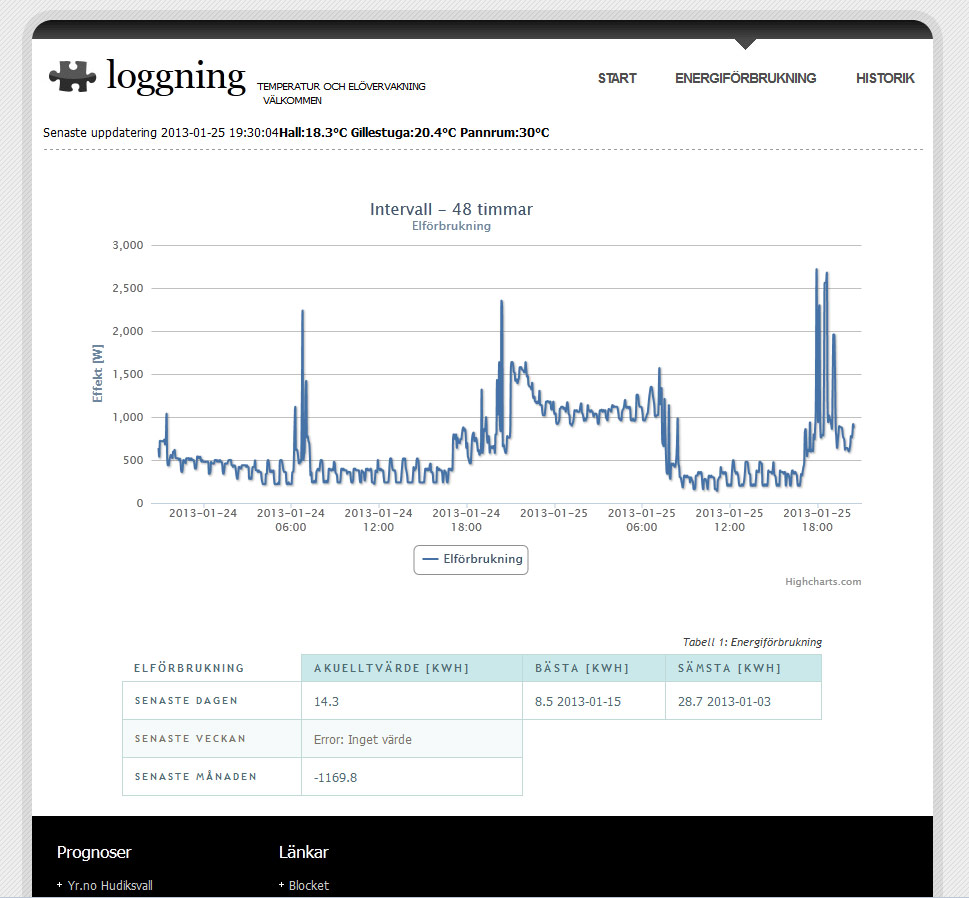The width and height of the screenshot is (969, 898).
Task: Select the SENASTE VECKAN row label
Action: [x=190, y=739]
